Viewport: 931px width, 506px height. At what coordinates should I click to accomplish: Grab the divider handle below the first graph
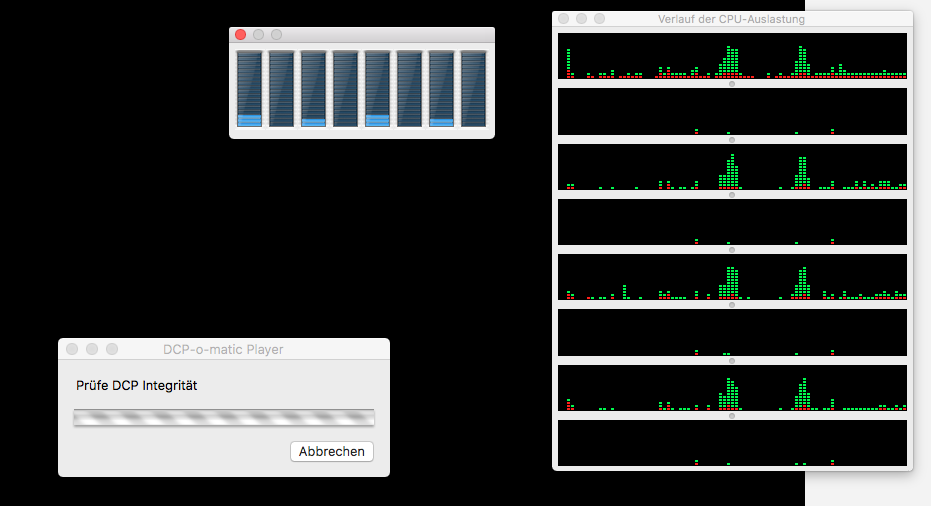[732, 84]
